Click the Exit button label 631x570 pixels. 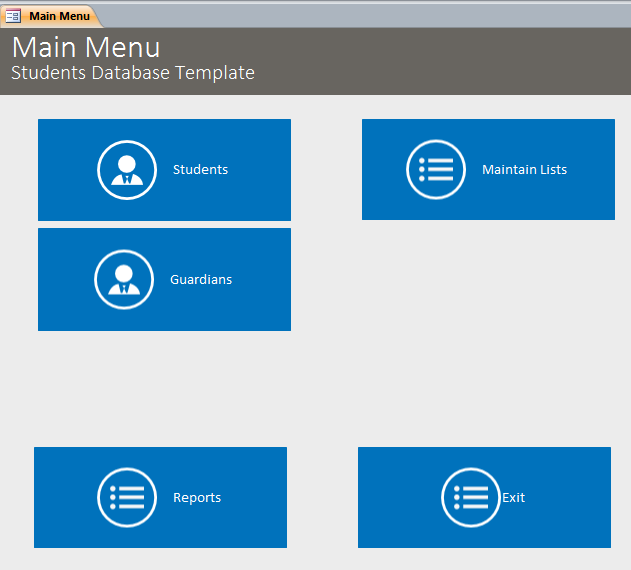click(513, 498)
